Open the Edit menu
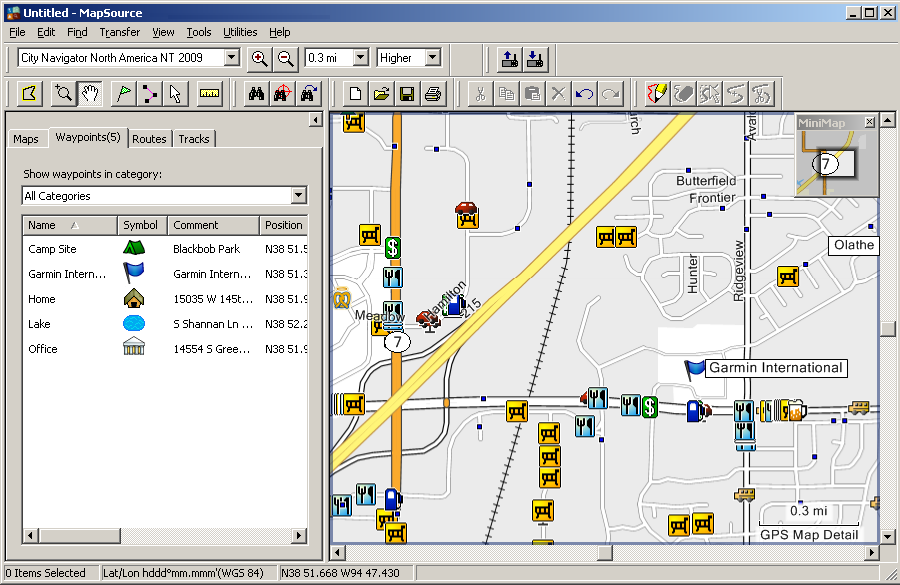 [x=46, y=32]
